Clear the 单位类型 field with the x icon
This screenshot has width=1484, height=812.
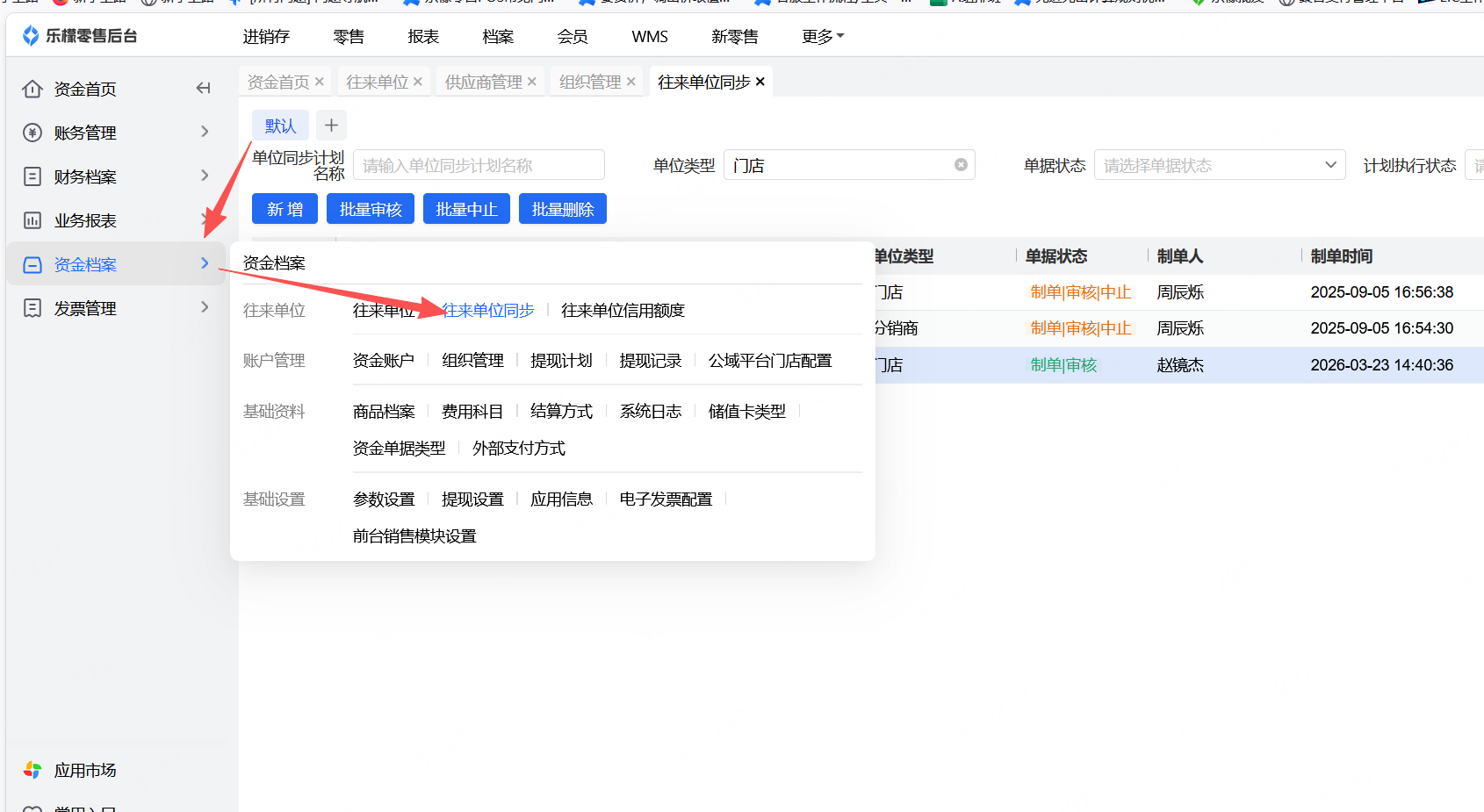[x=961, y=165]
